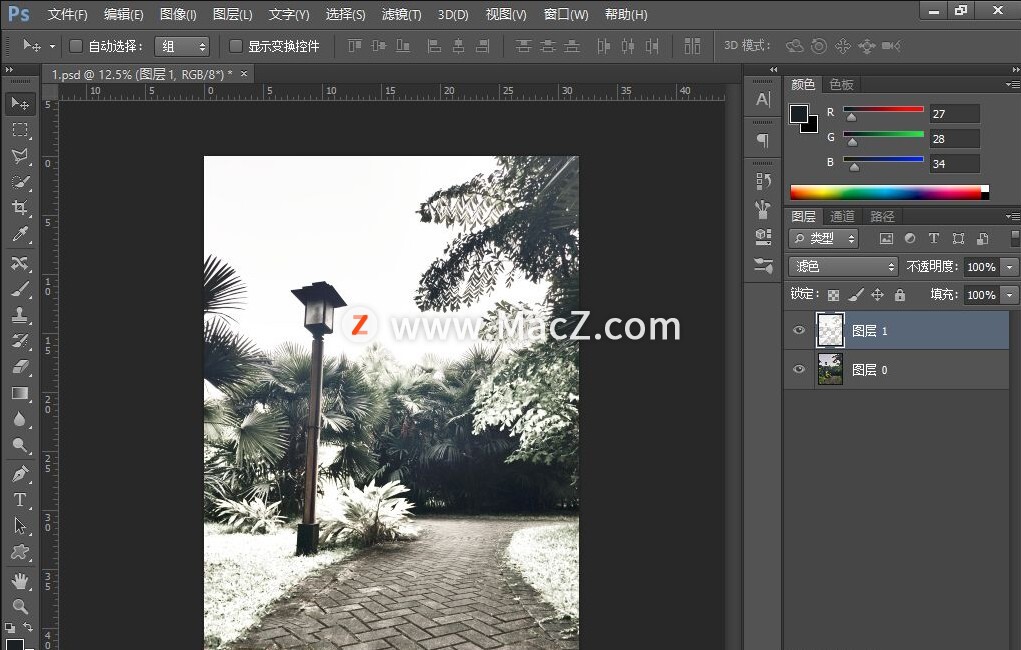The image size is (1021, 650).
Task: Toggle type layer filter icon
Action: point(934,238)
